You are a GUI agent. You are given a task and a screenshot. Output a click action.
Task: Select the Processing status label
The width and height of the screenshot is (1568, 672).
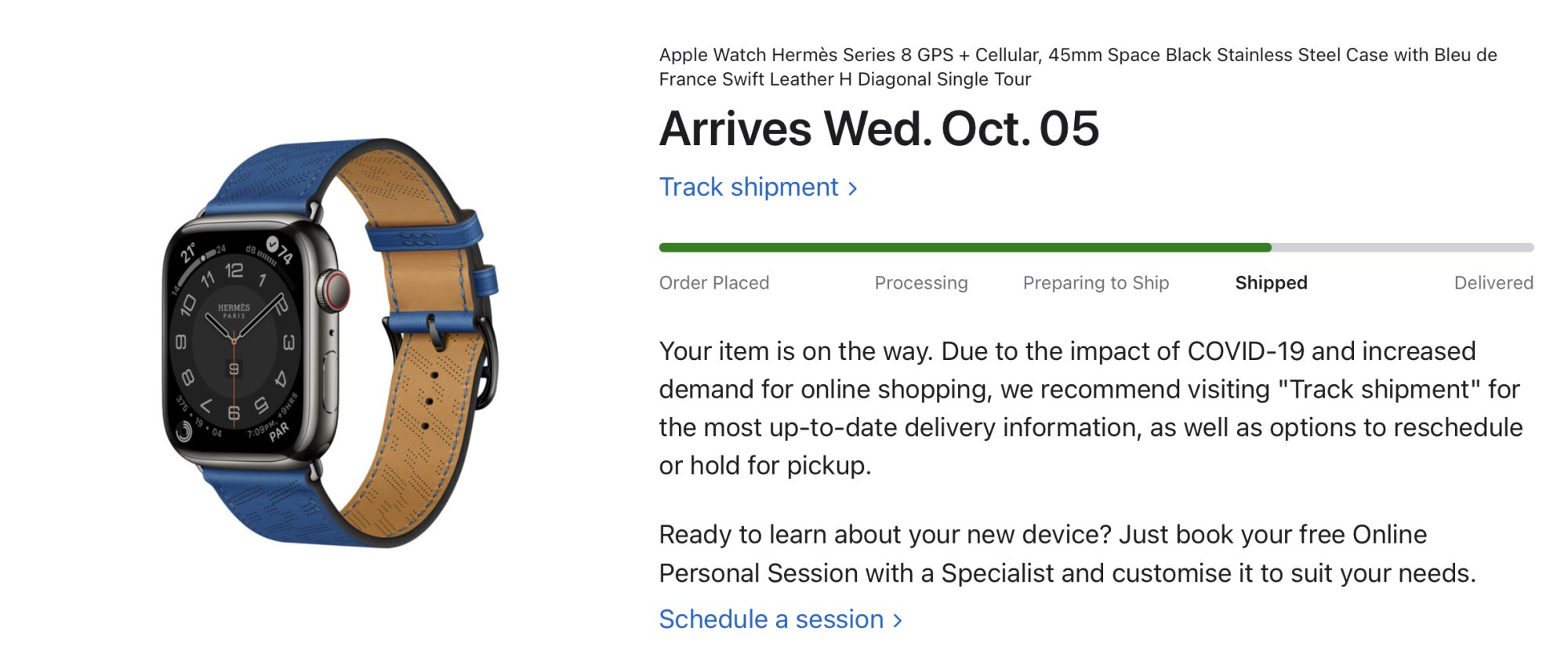point(920,283)
